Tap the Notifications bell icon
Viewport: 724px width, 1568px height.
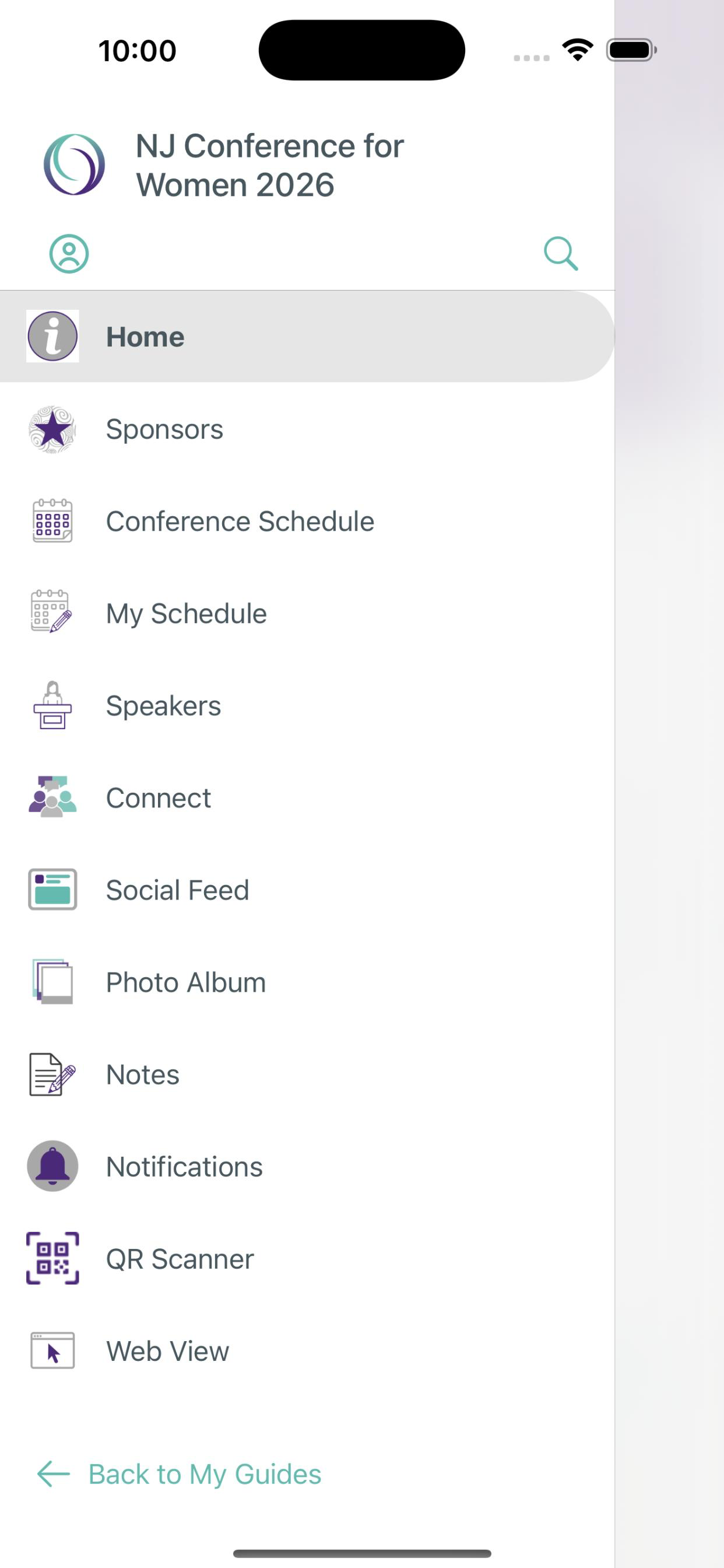click(x=52, y=1165)
